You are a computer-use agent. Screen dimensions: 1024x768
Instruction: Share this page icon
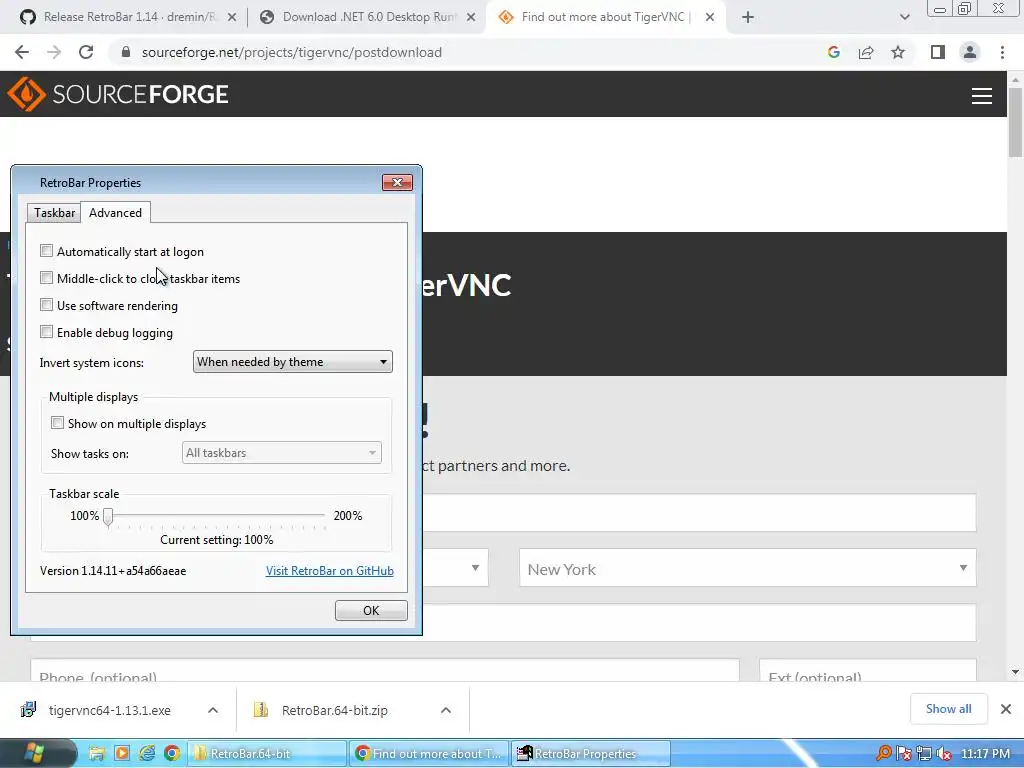click(866, 52)
